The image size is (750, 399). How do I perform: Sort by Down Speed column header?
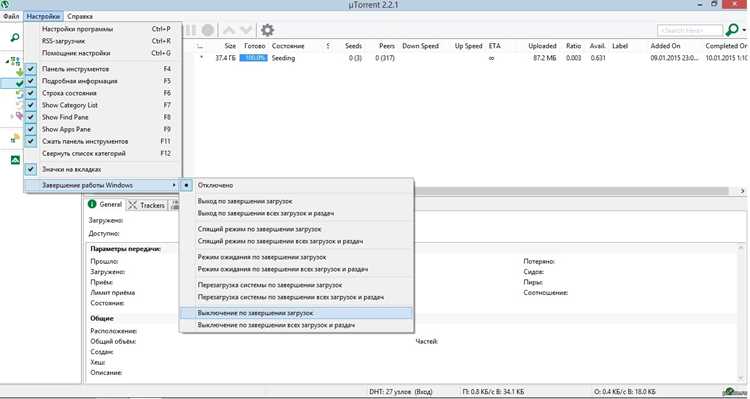420,46
